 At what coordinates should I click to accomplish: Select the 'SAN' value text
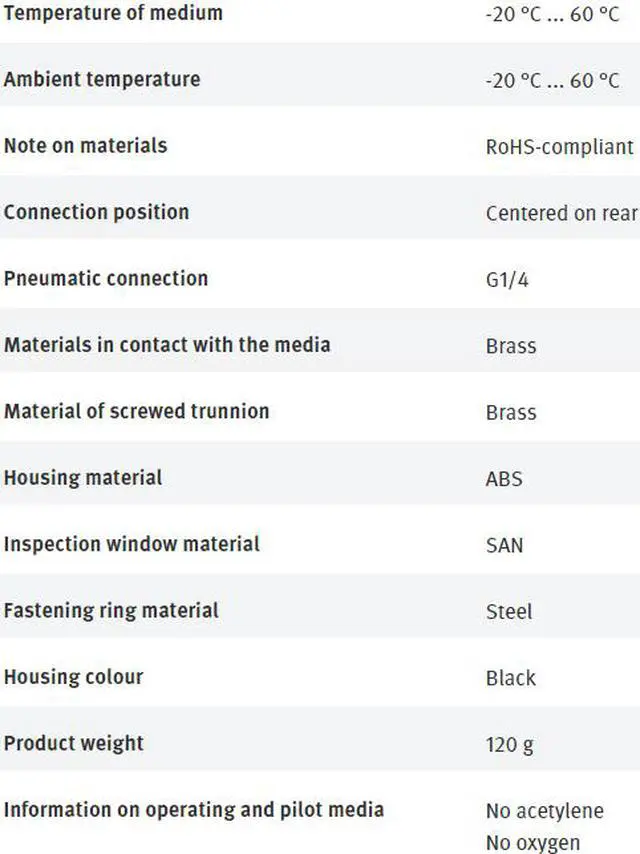pyautogui.click(x=504, y=546)
